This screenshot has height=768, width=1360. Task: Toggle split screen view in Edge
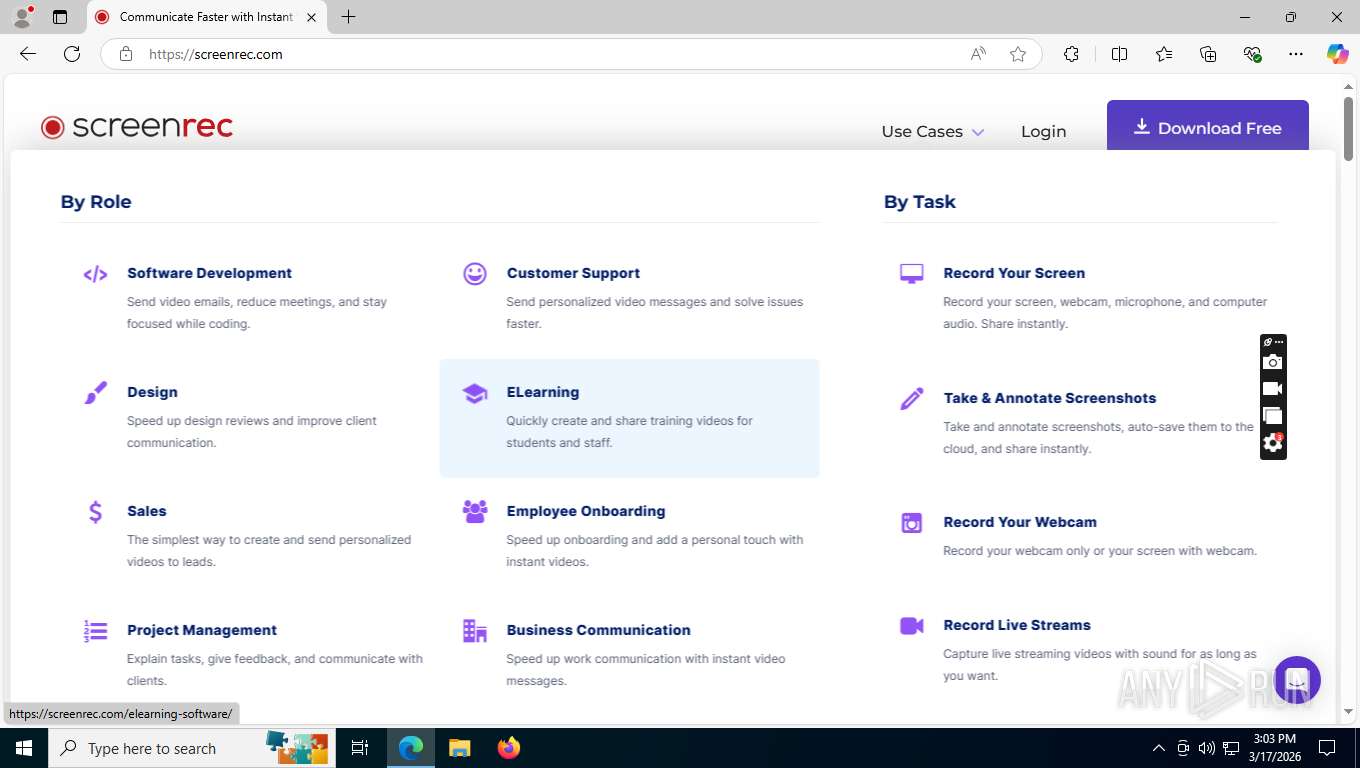[1119, 54]
